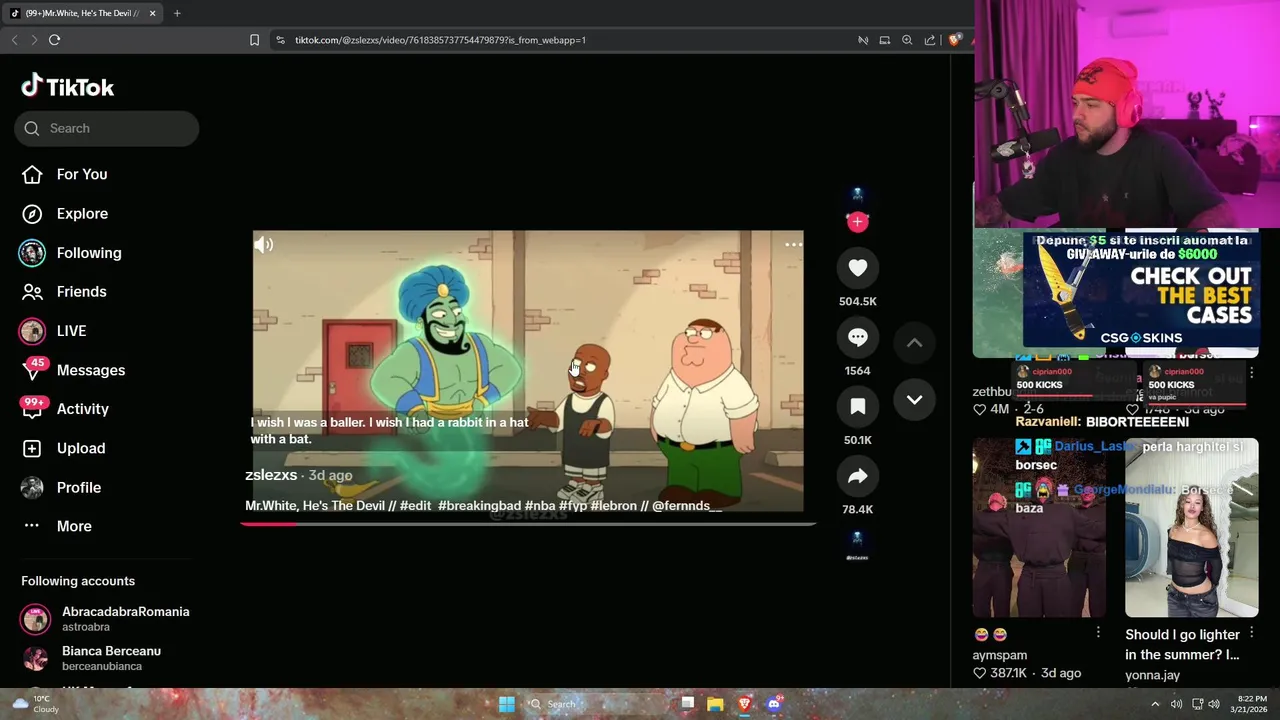Like the video with the heart icon
The width and height of the screenshot is (1280, 720).
(857, 268)
